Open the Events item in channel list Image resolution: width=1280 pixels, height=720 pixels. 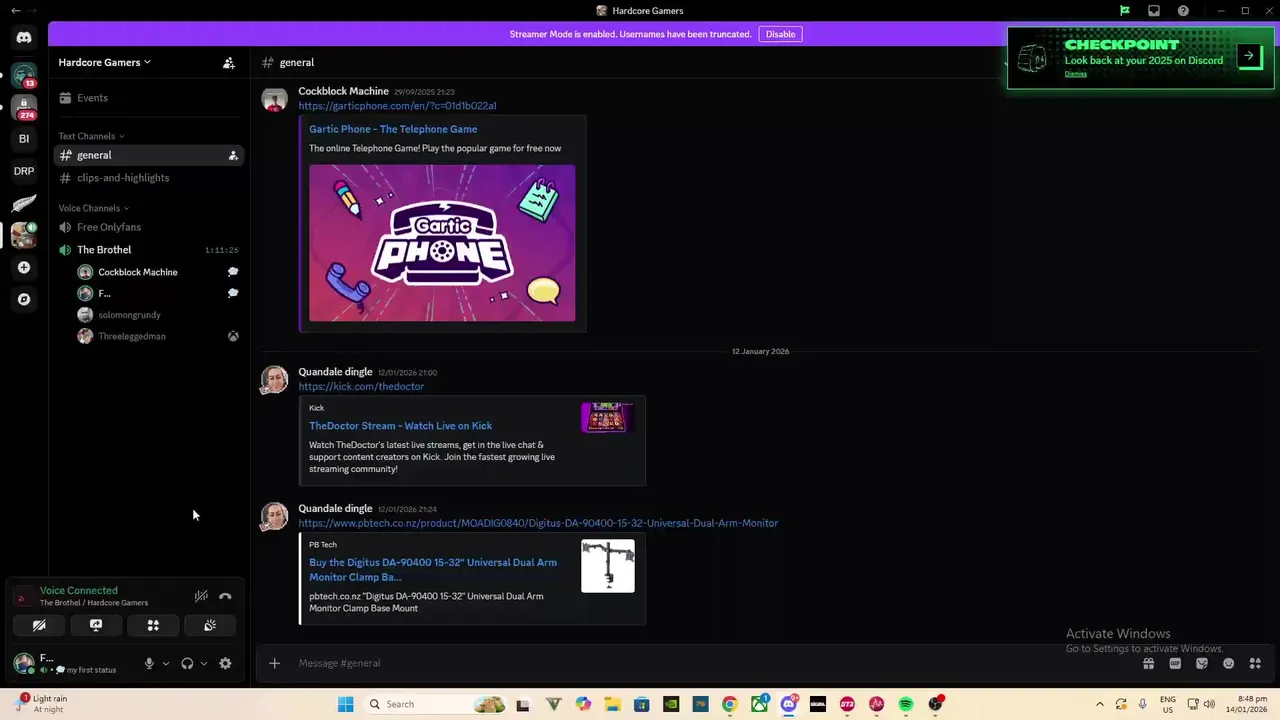[149, 98]
